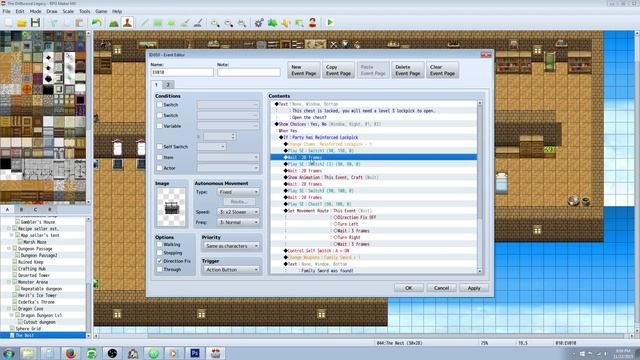Click the Apply button in Event Editor
This screenshot has height=360, width=640.
(x=474, y=288)
